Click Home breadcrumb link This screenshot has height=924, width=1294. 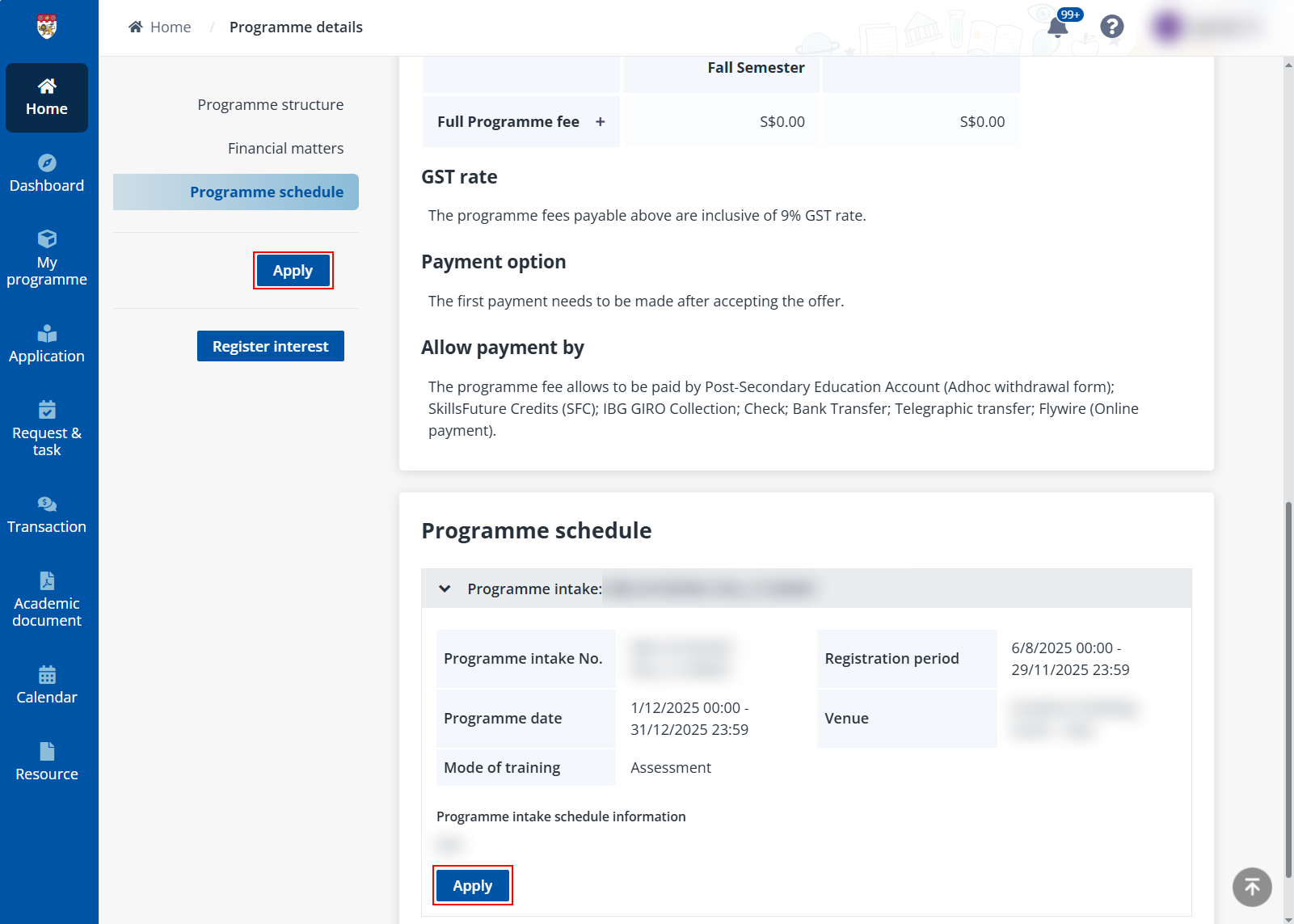tap(170, 27)
